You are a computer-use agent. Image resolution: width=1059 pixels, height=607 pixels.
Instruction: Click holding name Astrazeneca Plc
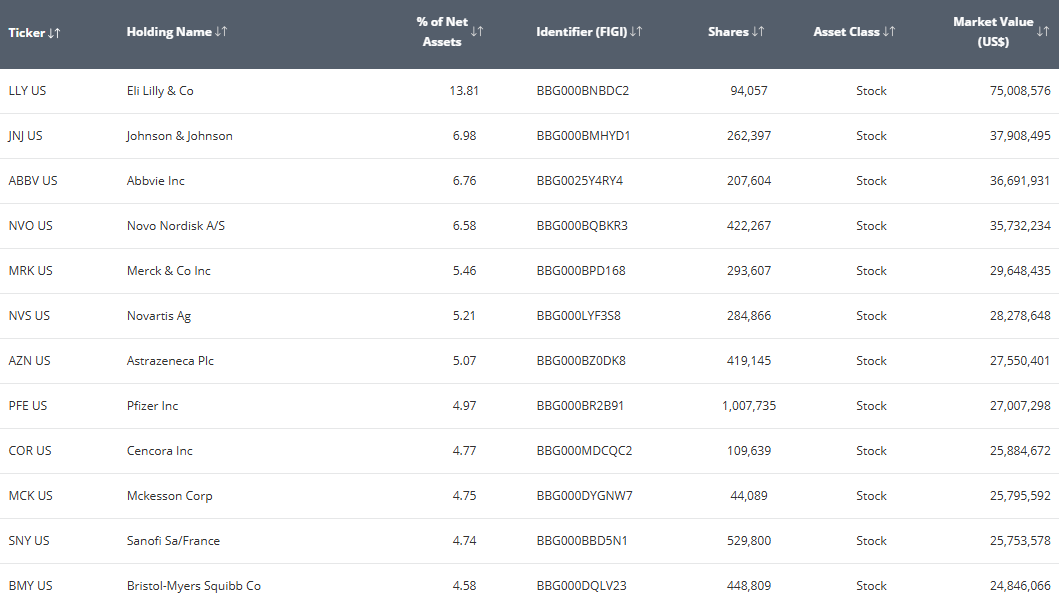(170, 361)
